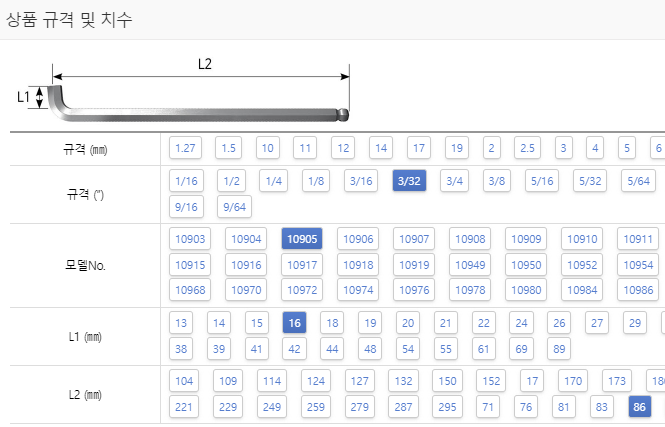
Task: Select L1 length 13 mm
Action: pyautogui.click(x=181, y=323)
